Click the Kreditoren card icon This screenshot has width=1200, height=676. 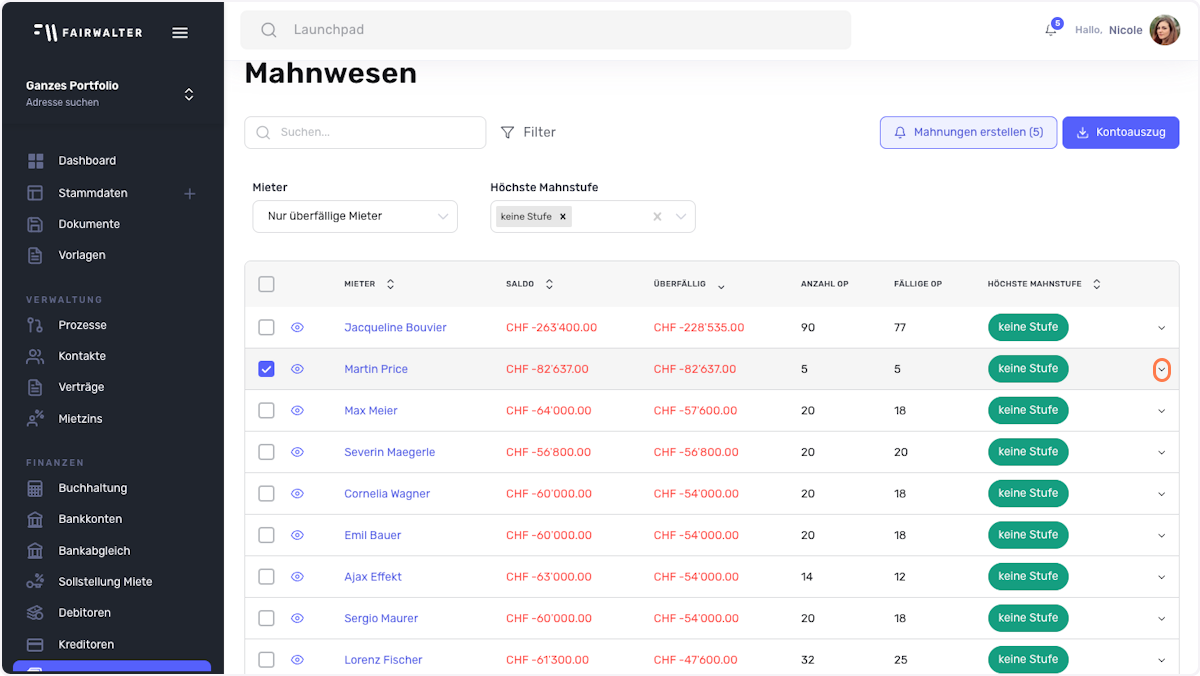(x=36, y=645)
